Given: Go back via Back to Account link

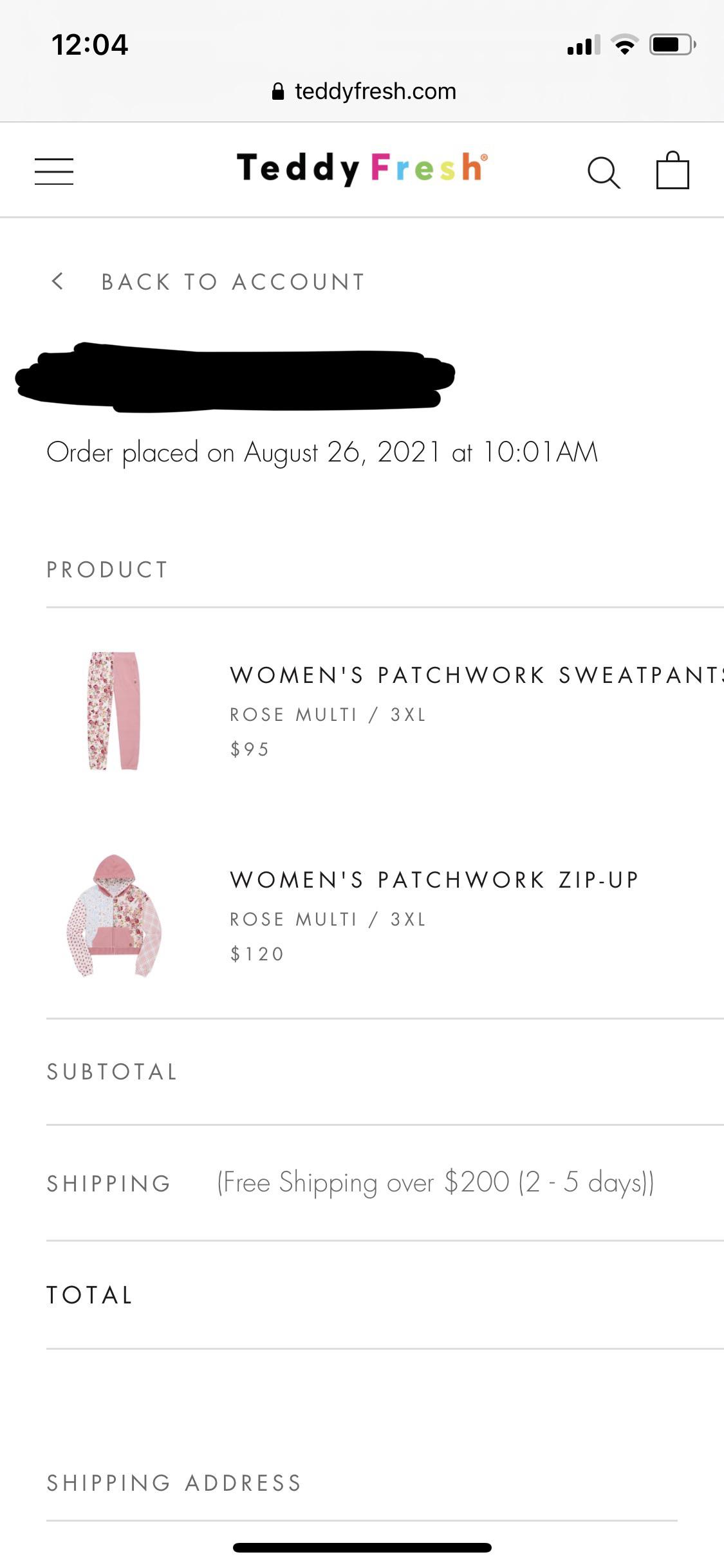Looking at the screenshot, I should coord(233,282).
